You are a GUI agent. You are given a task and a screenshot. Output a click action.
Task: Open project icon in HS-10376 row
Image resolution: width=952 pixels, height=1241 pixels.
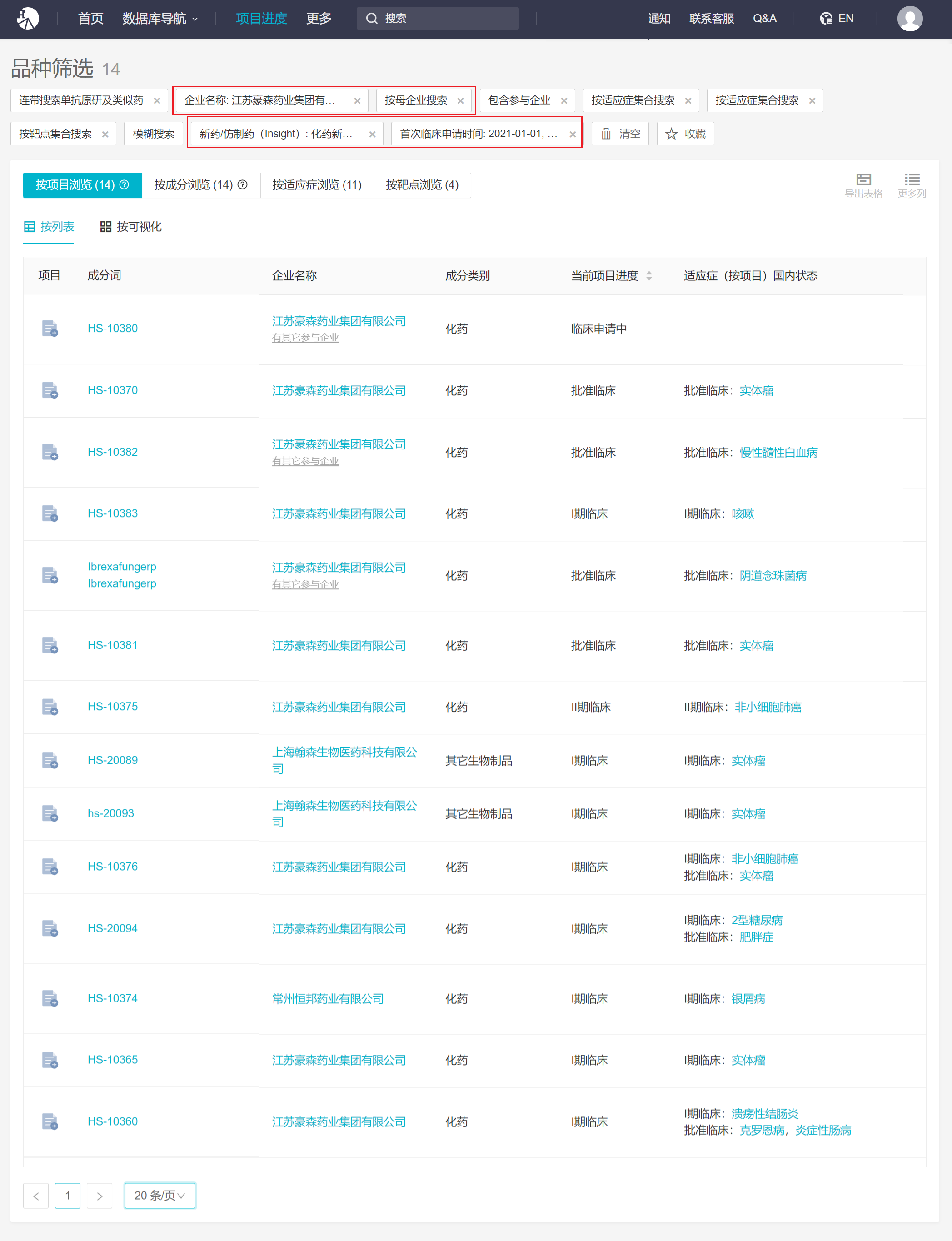point(50,867)
